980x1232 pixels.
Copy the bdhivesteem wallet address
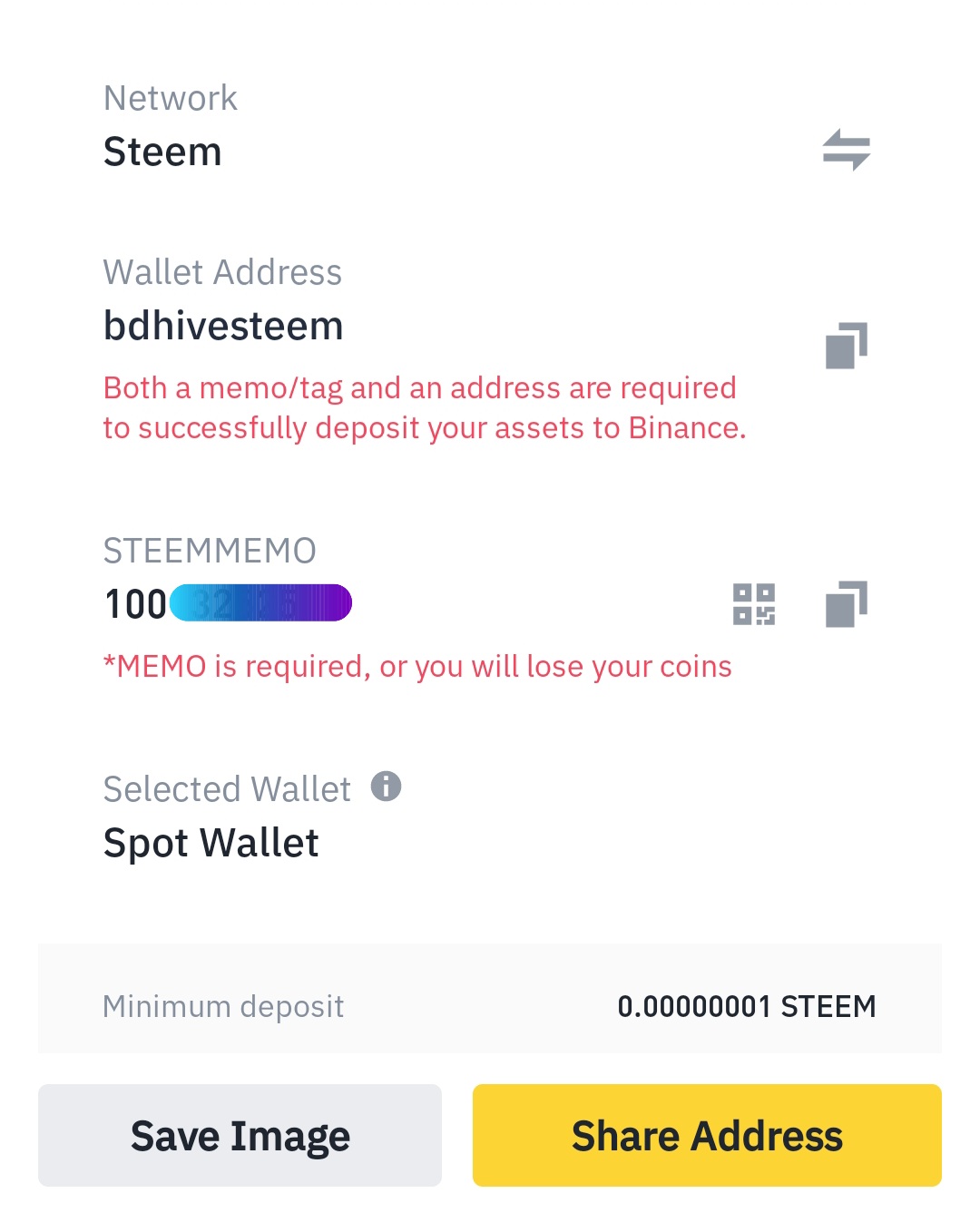point(846,346)
